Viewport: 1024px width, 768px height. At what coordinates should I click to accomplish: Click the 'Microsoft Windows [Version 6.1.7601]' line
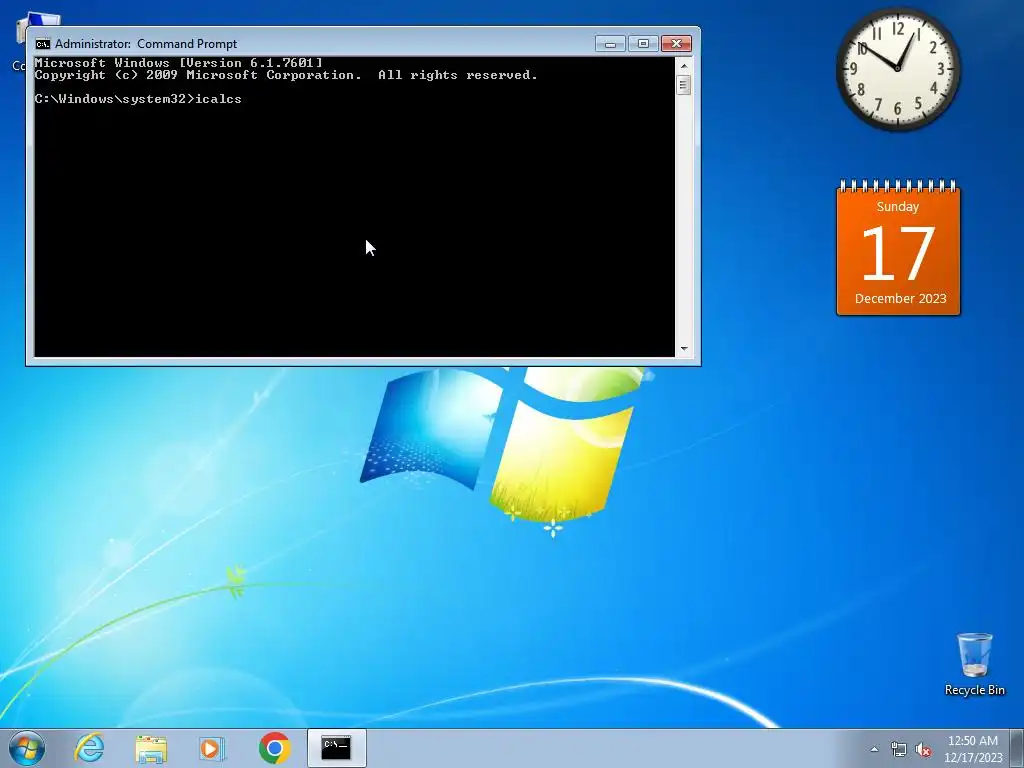pyautogui.click(x=178, y=63)
